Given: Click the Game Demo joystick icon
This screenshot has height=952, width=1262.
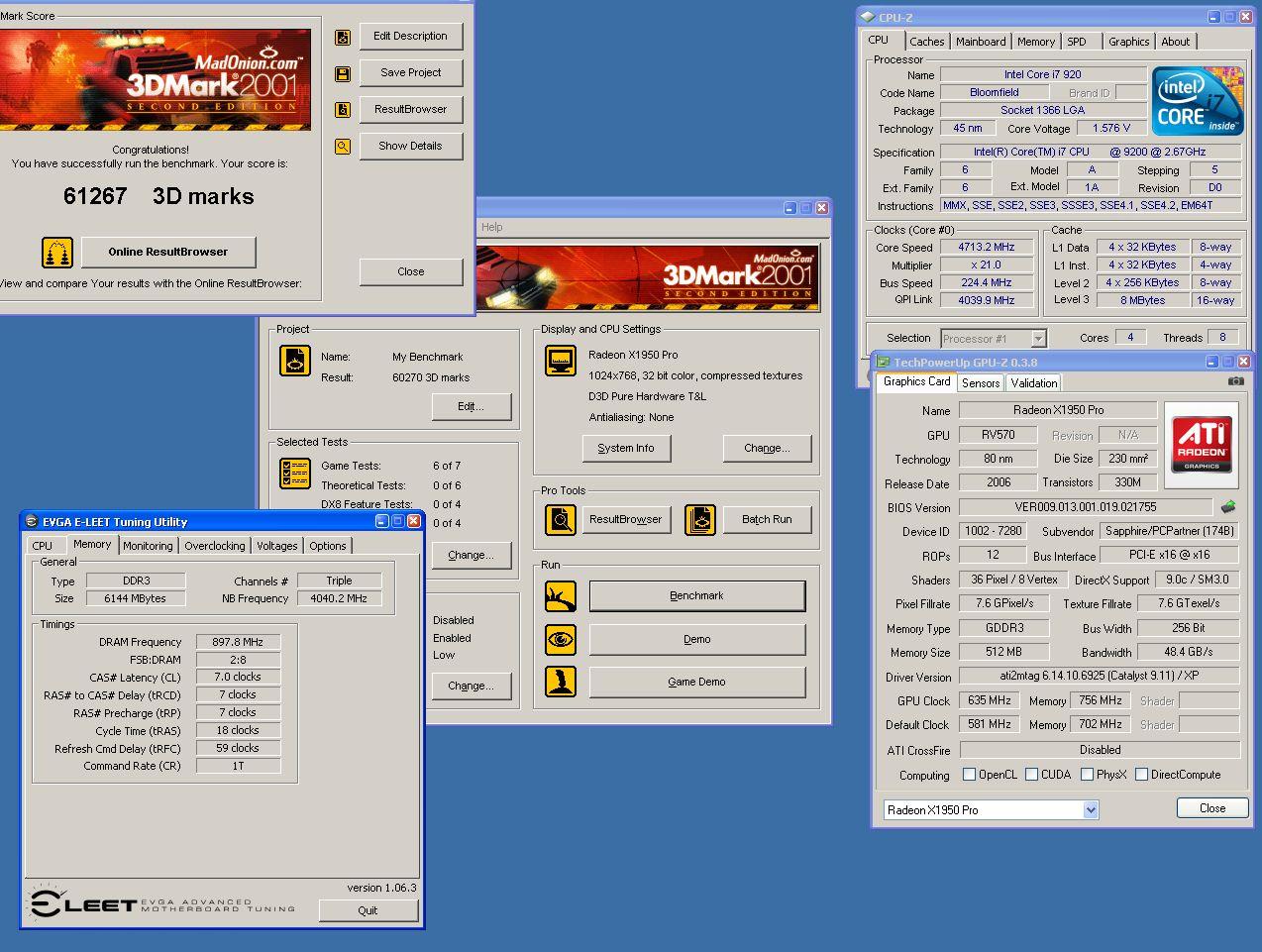Looking at the screenshot, I should (561, 683).
